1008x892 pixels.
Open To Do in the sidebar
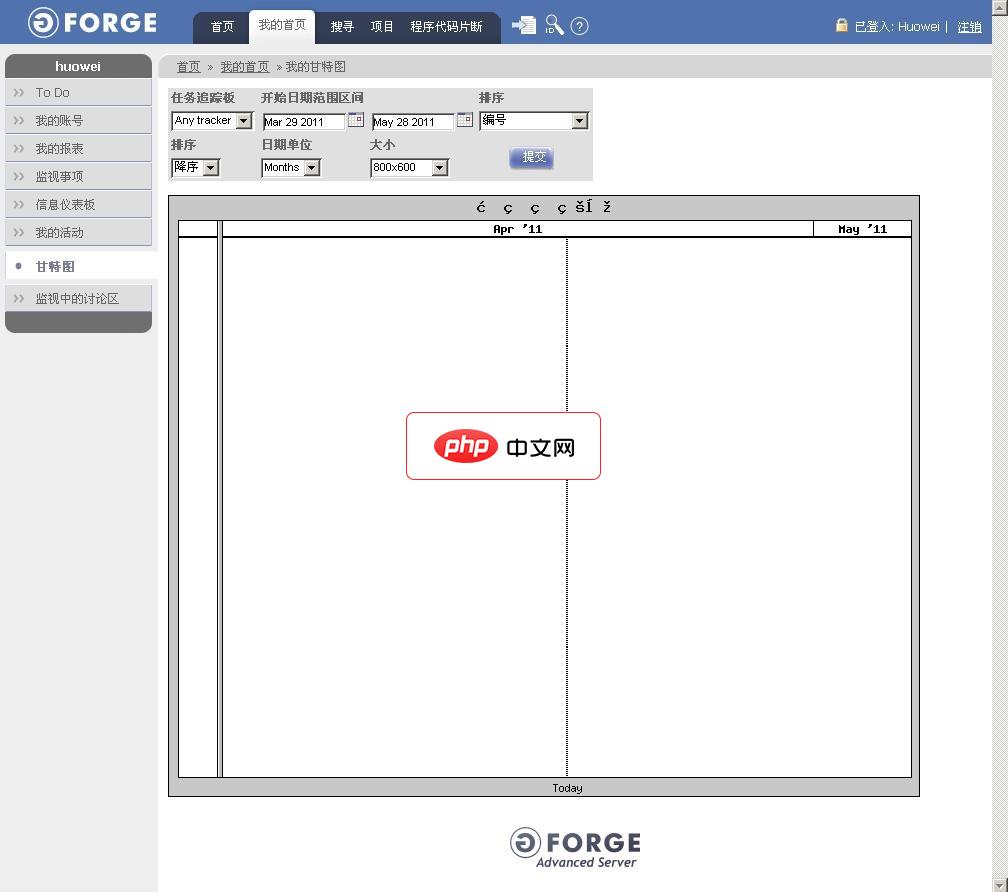coord(78,93)
